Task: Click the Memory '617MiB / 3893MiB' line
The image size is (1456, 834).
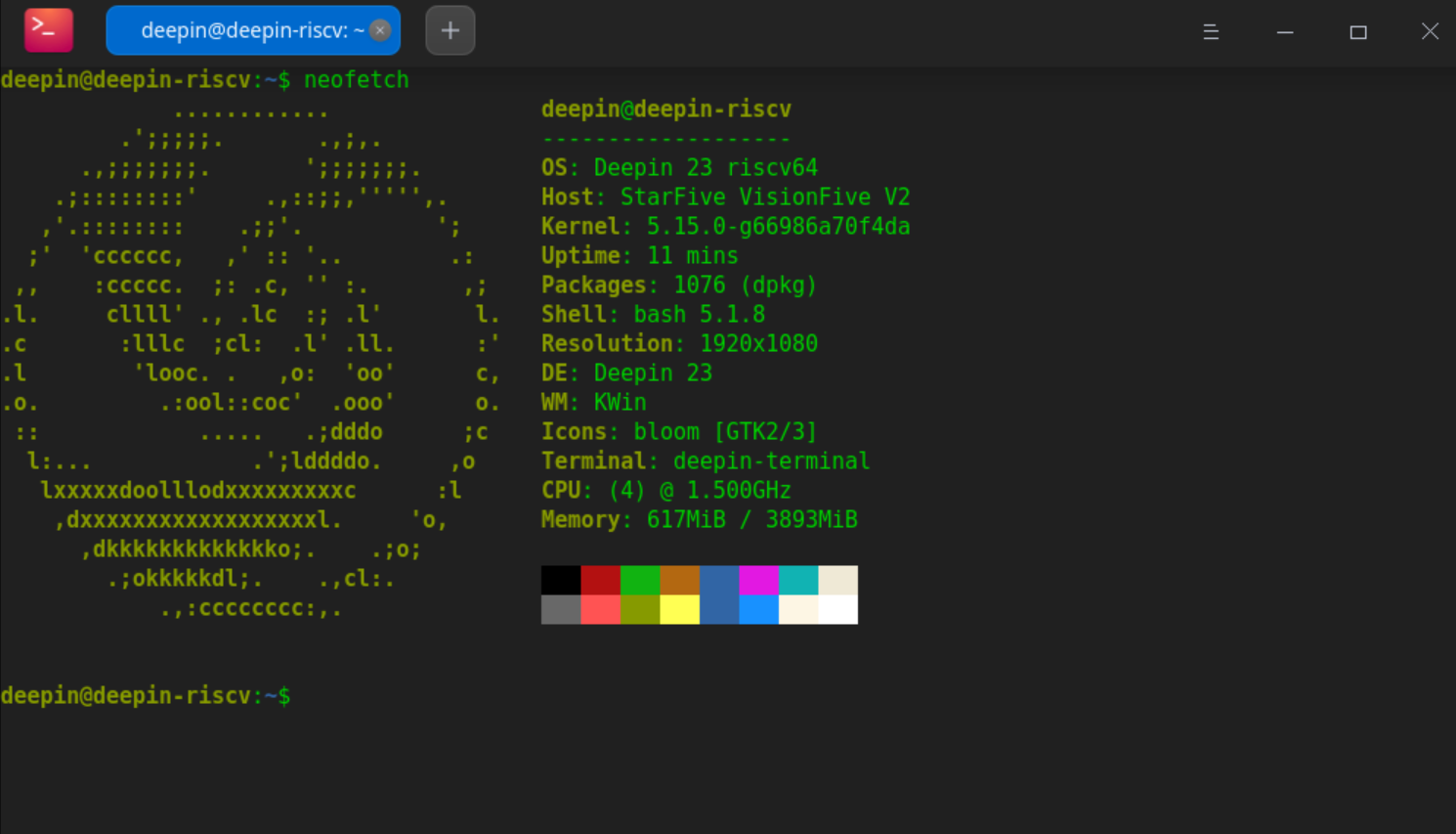Action: pos(700,520)
